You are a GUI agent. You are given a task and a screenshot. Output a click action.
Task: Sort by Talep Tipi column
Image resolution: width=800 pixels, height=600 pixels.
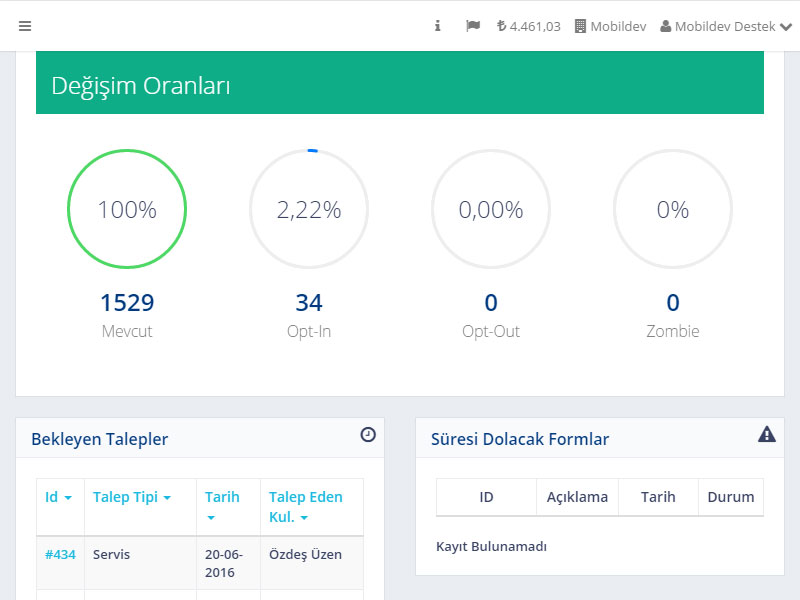pos(131,497)
